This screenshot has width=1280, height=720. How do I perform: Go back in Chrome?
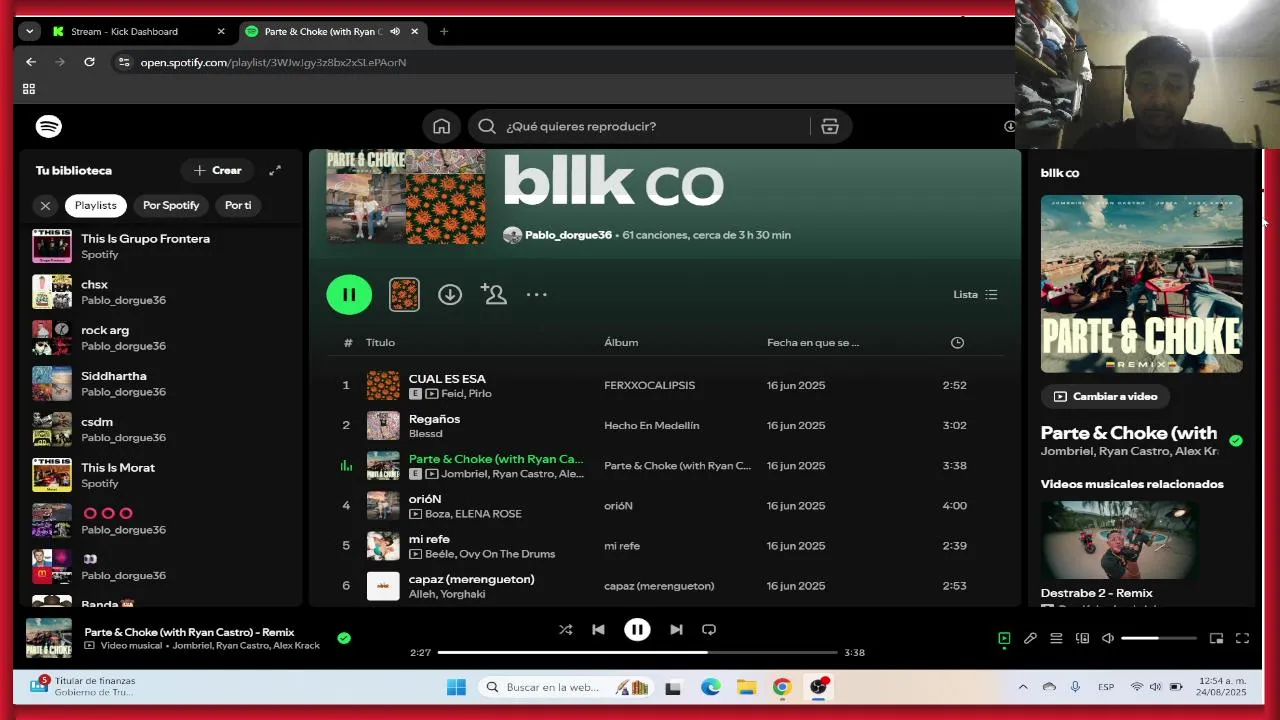(31, 62)
